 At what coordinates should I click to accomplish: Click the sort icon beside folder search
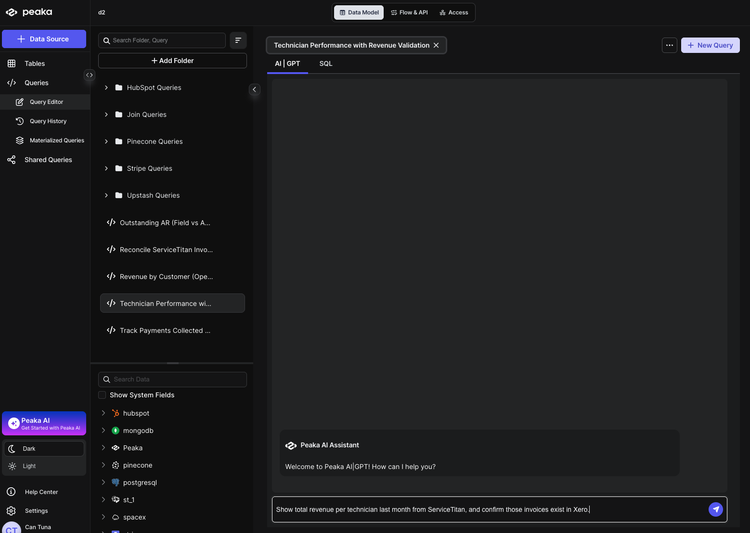pyautogui.click(x=238, y=40)
